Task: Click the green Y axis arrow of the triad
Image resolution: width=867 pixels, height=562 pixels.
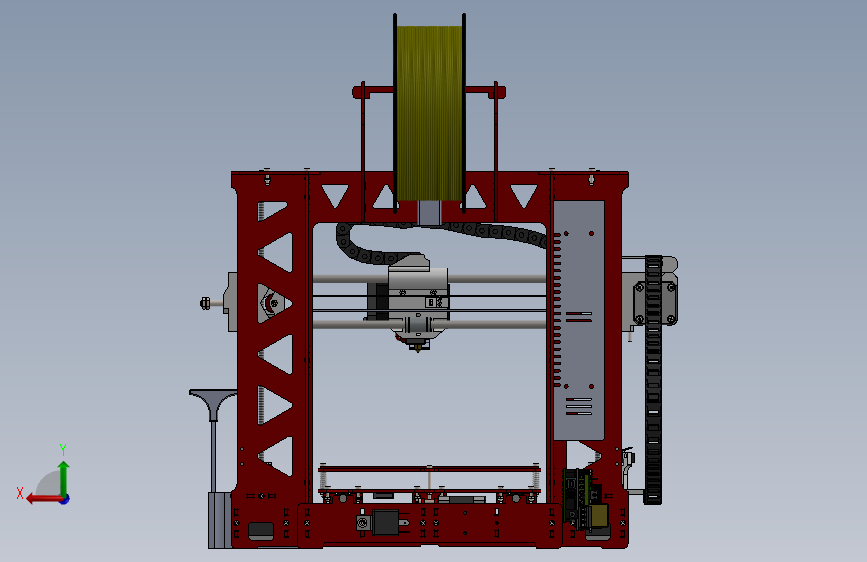Action: 64,477
